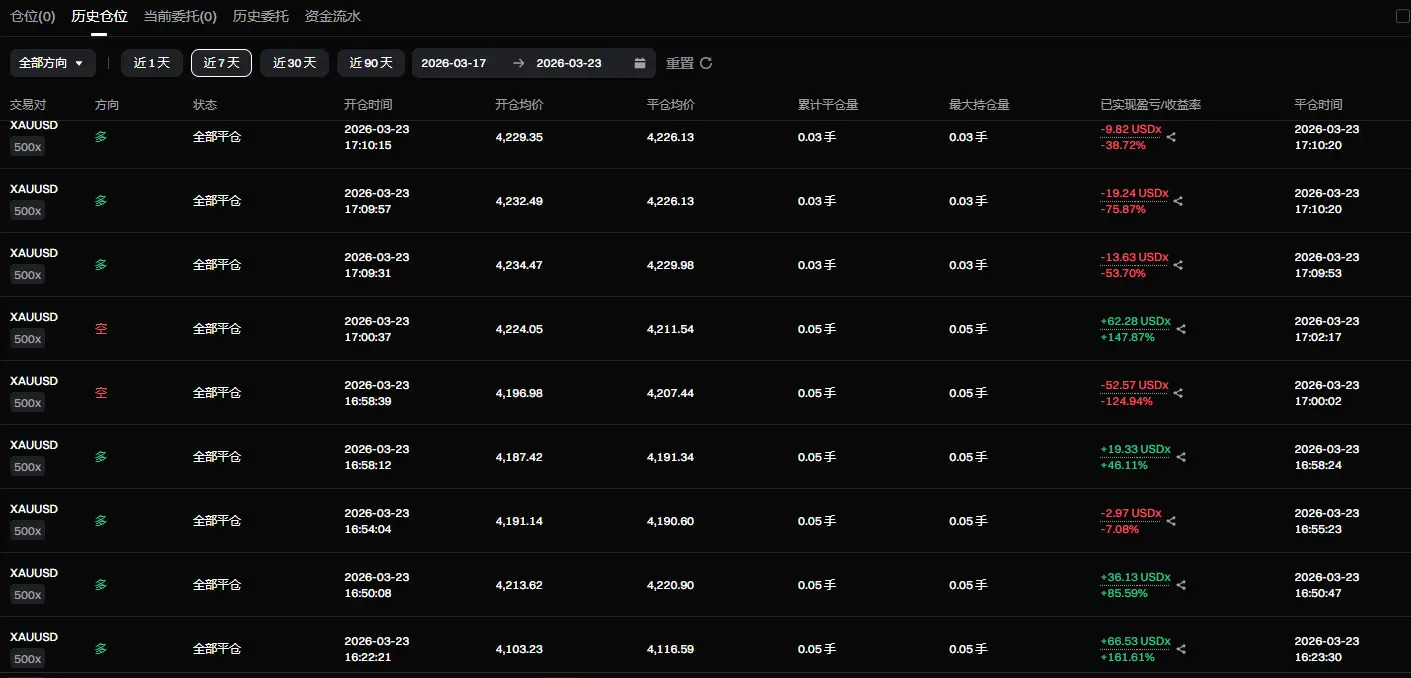Click opening price 4,234.47

click(519, 265)
